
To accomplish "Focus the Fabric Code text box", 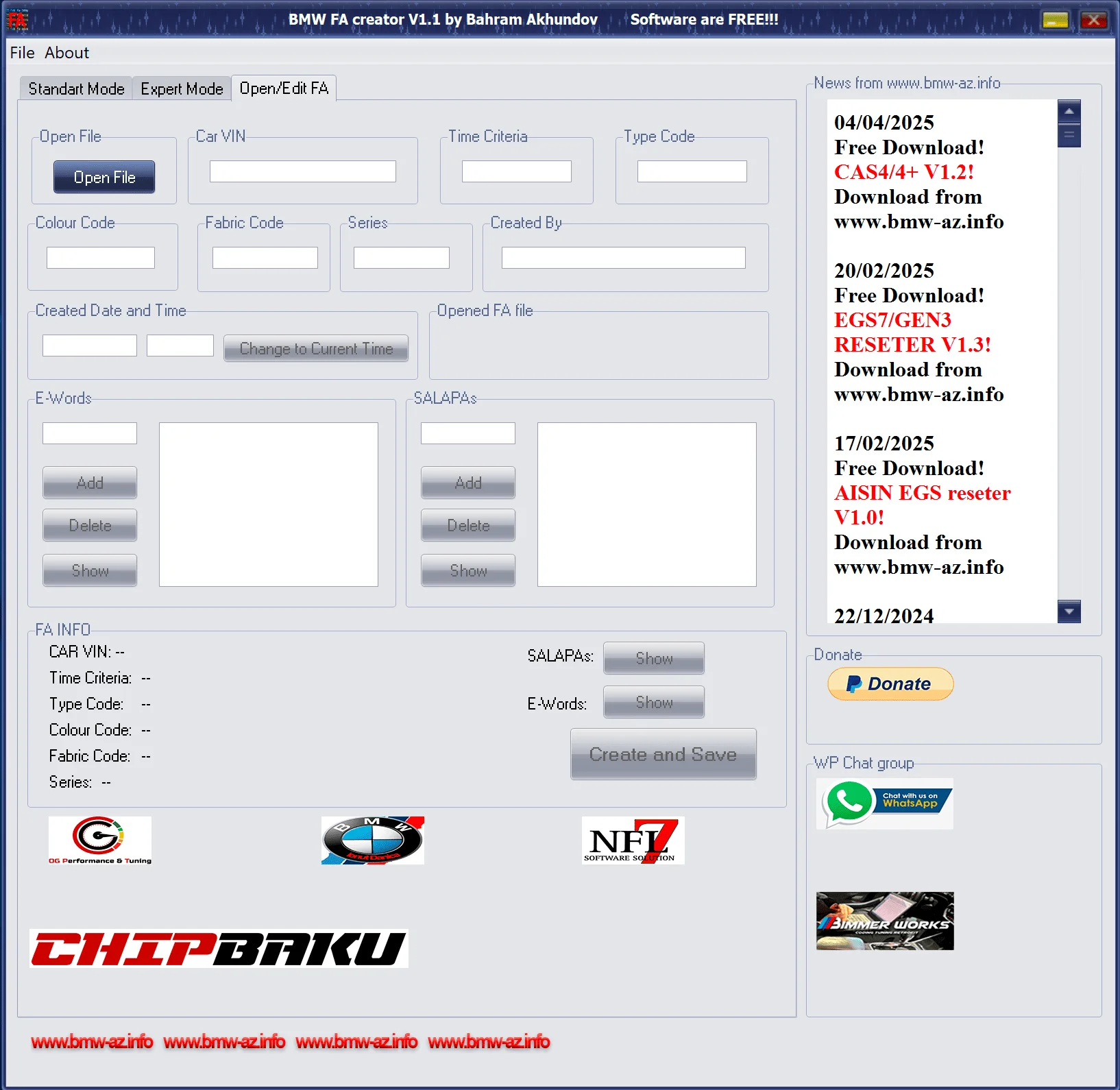I will (x=265, y=258).
